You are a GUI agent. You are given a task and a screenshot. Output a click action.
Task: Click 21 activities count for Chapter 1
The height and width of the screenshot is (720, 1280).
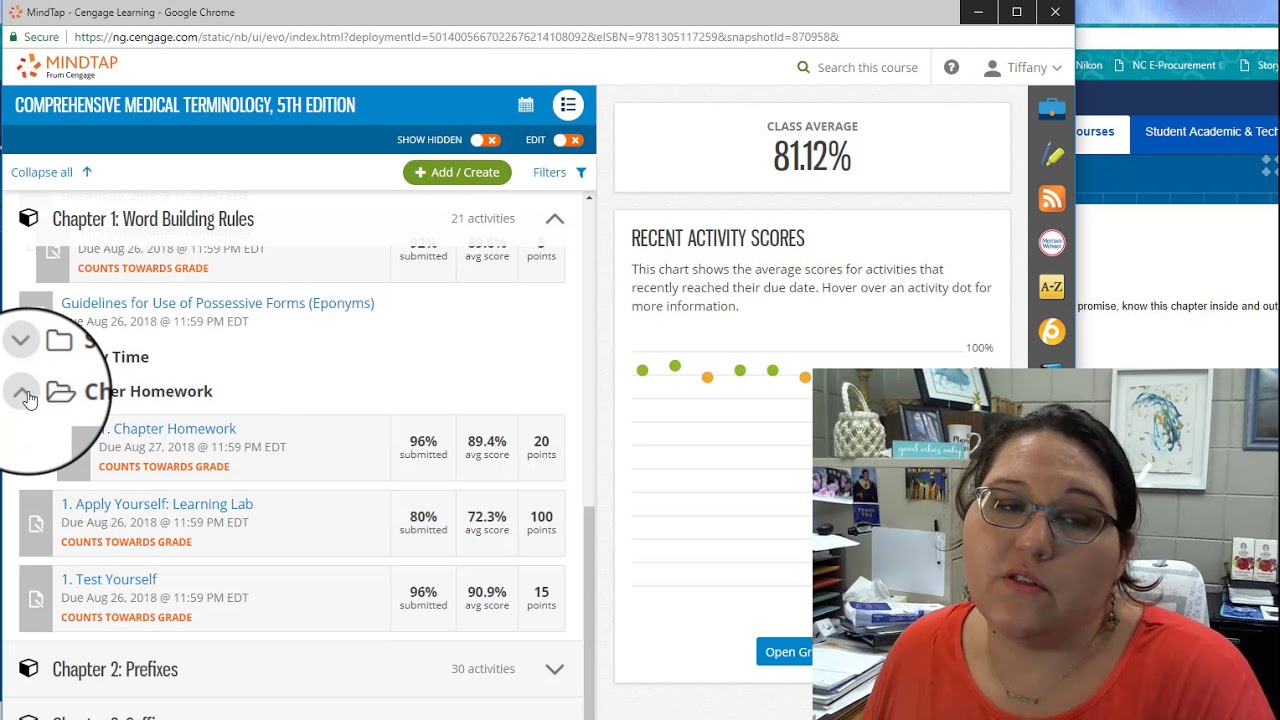click(483, 218)
